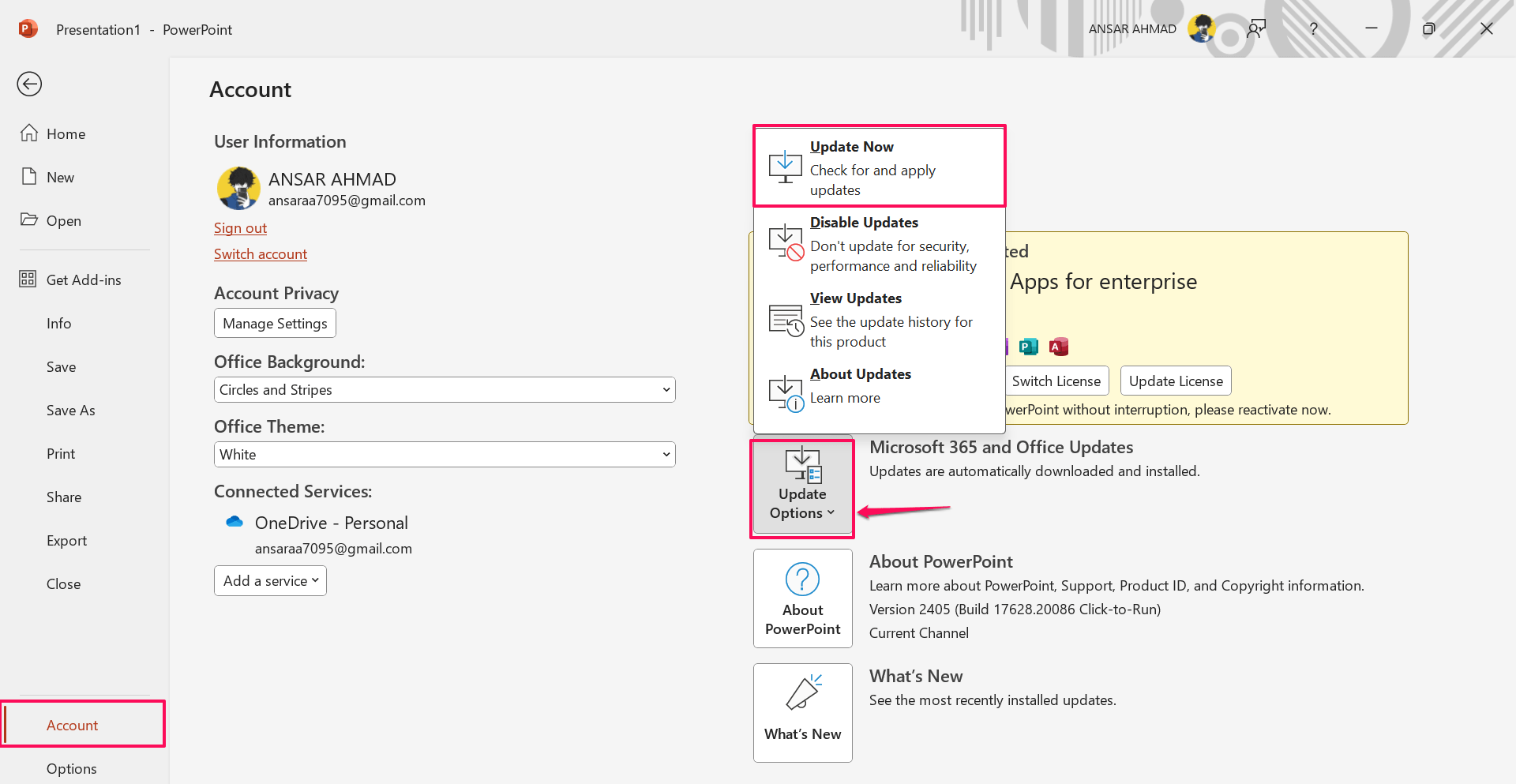Viewport: 1516px width, 784px height.
Task: Select Close in the sidebar
Action: click(x=63, y=583)
